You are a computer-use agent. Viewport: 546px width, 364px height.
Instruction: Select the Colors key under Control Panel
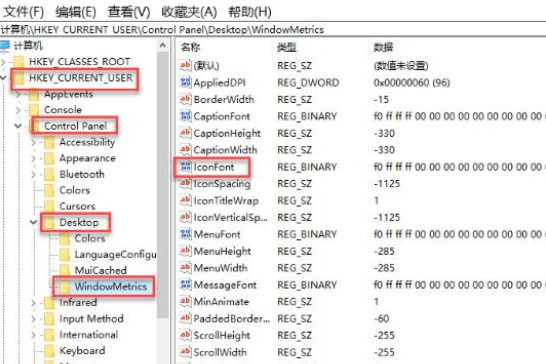[75, 190]
